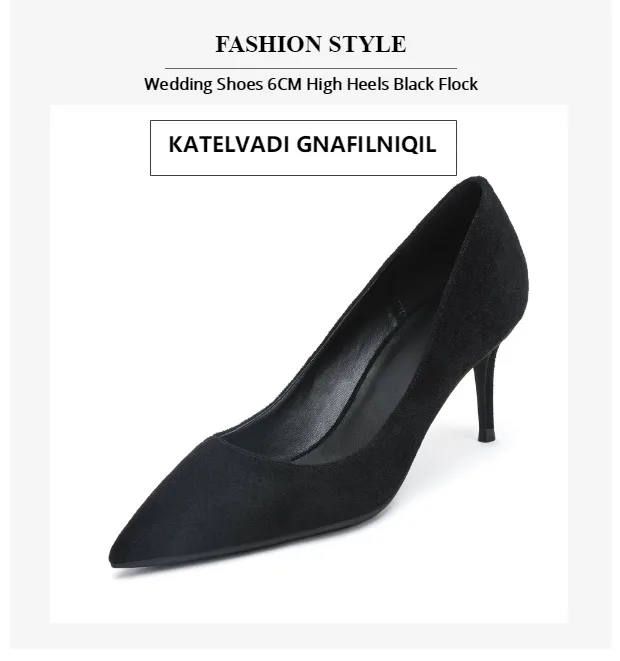
Task: Click the words Wedding Shoes in the subtitle
Action: tap(203, 84)
